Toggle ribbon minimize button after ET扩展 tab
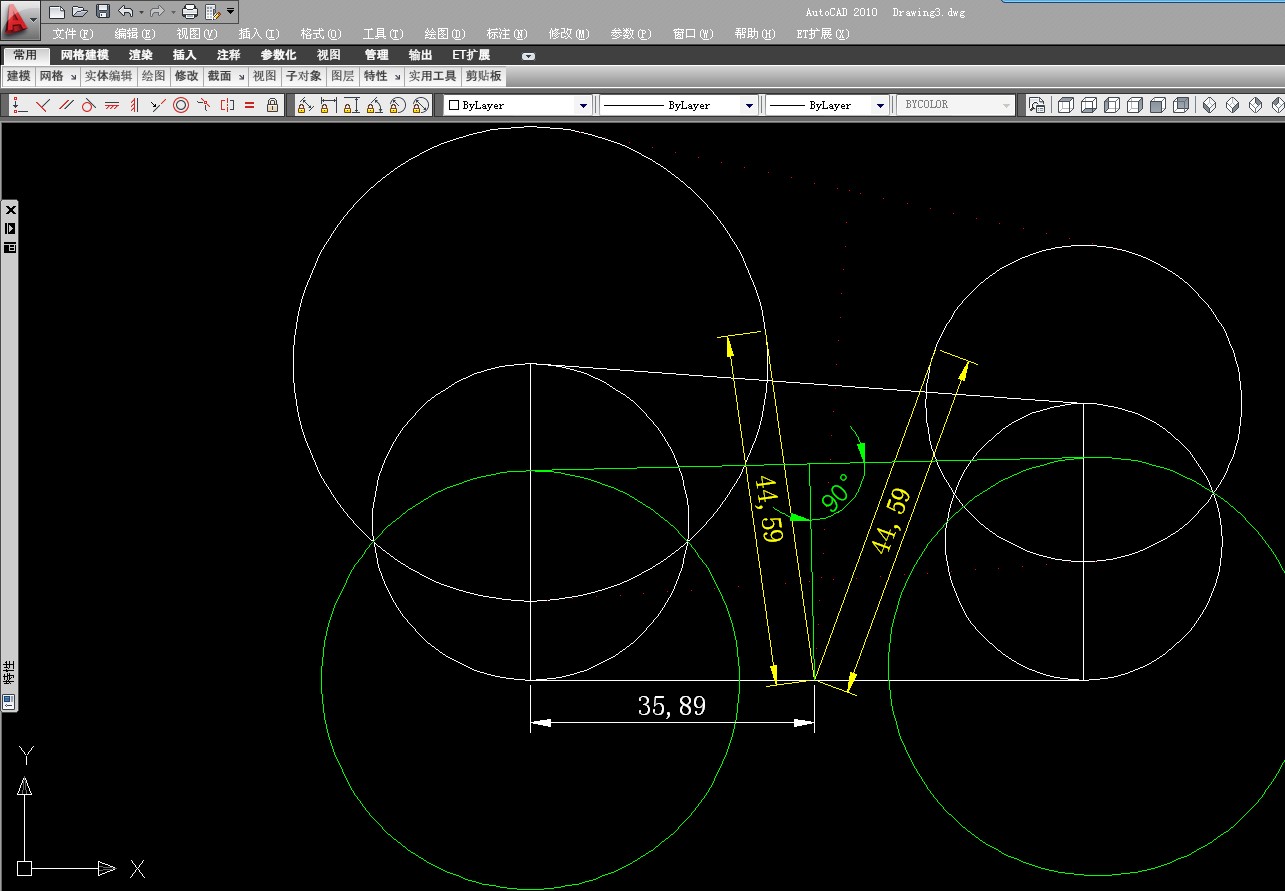Screen dimensions: 1285x891 [x=529, y=56]
